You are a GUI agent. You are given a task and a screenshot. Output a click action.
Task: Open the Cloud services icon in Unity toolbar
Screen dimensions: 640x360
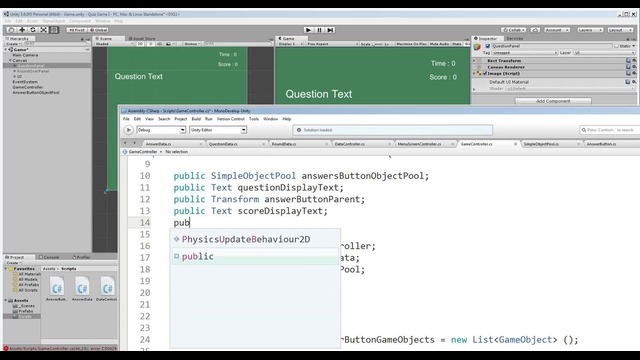click(535, 30)
